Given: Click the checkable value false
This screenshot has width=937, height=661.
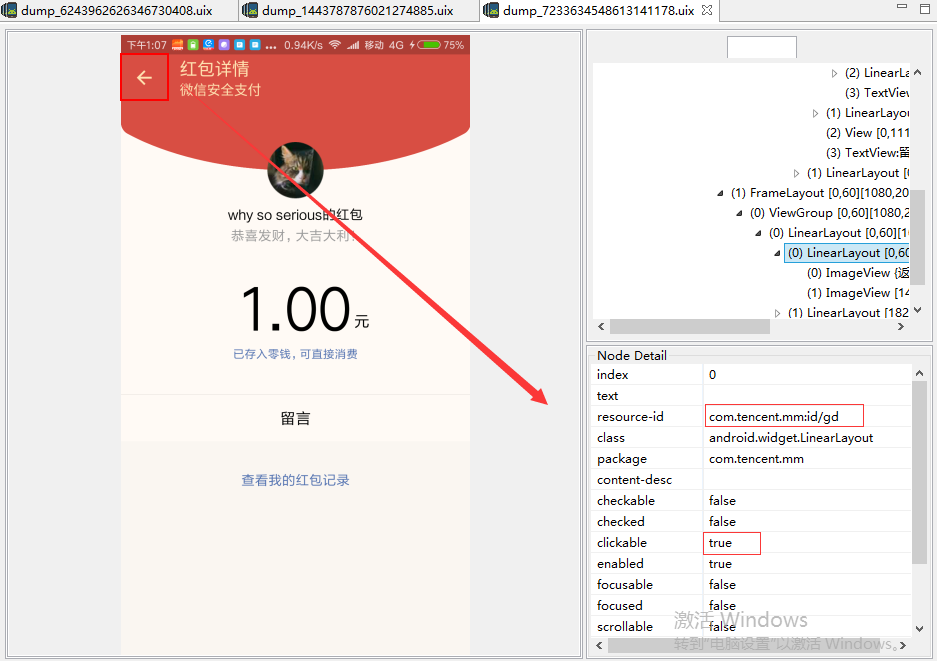Looking at the screenshot, I should (722, 500).
